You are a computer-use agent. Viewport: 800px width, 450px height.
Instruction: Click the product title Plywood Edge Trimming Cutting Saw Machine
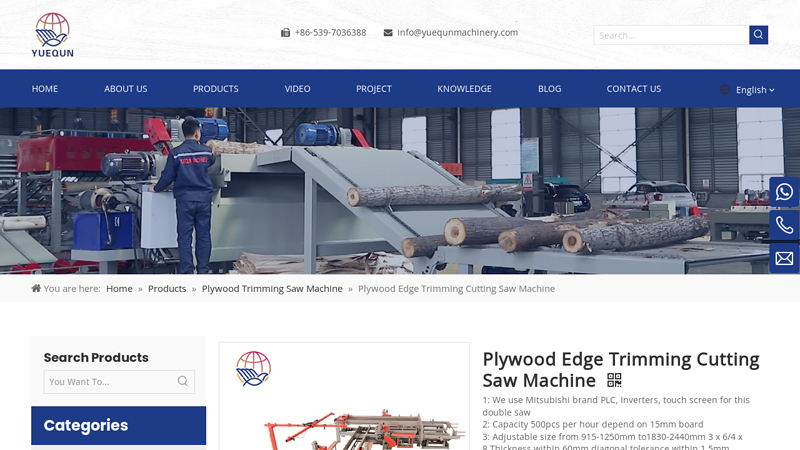[621, 369]
